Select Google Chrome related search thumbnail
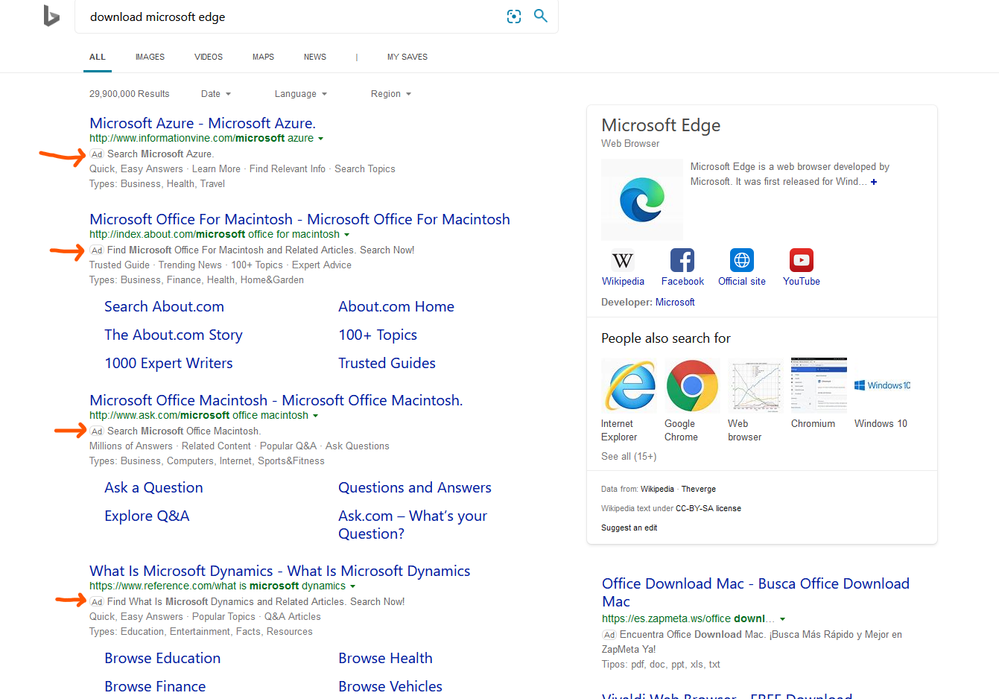Screen dimensions: 999x699 692,386
